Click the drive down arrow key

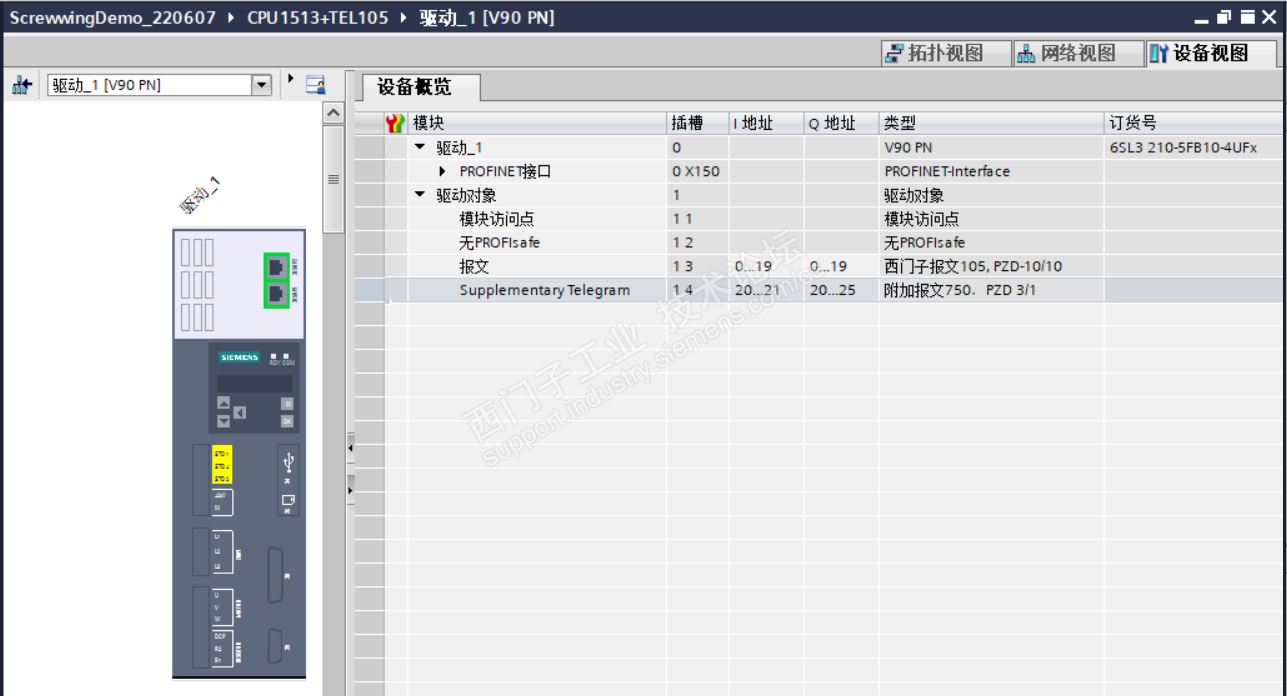[224, 421]
